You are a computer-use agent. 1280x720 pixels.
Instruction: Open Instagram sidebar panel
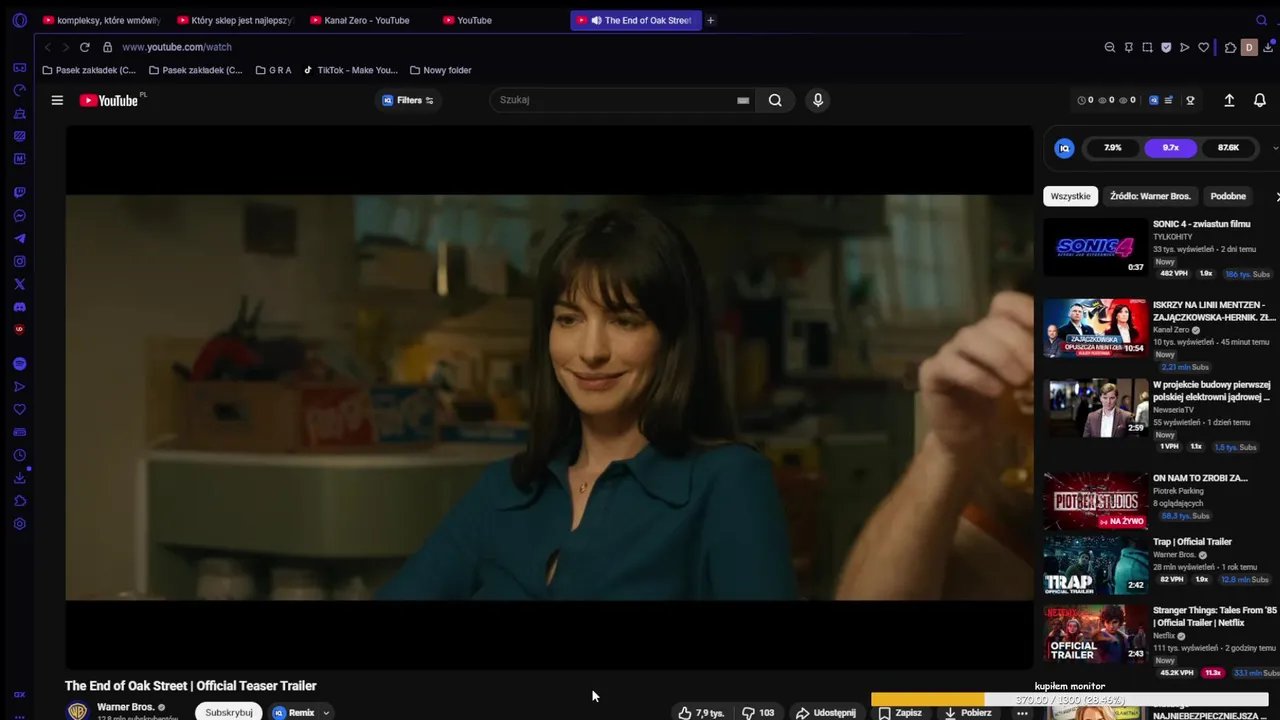(19, 261)
